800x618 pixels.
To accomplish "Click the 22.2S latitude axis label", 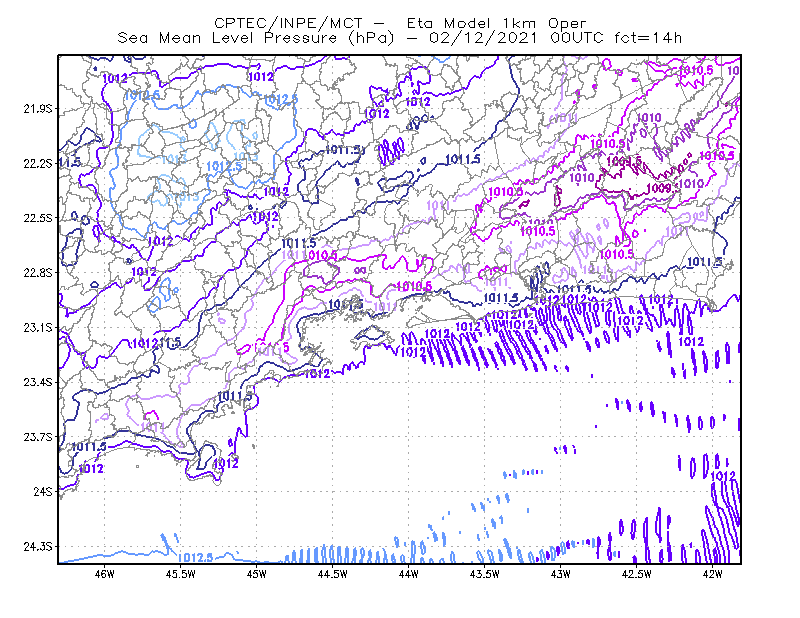I will (38, 163).
